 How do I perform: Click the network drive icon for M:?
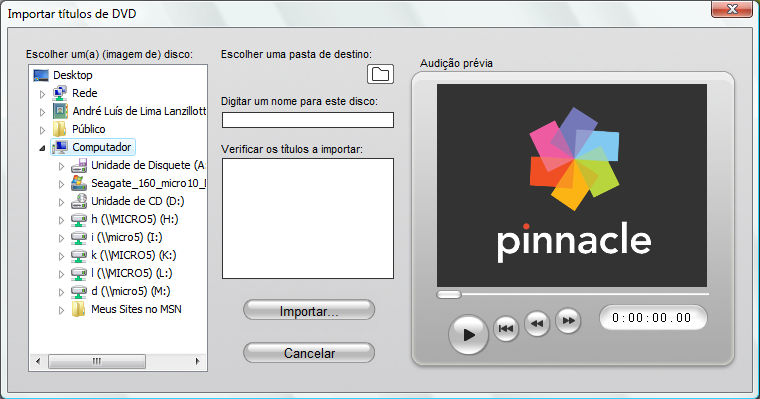[79, 291]
